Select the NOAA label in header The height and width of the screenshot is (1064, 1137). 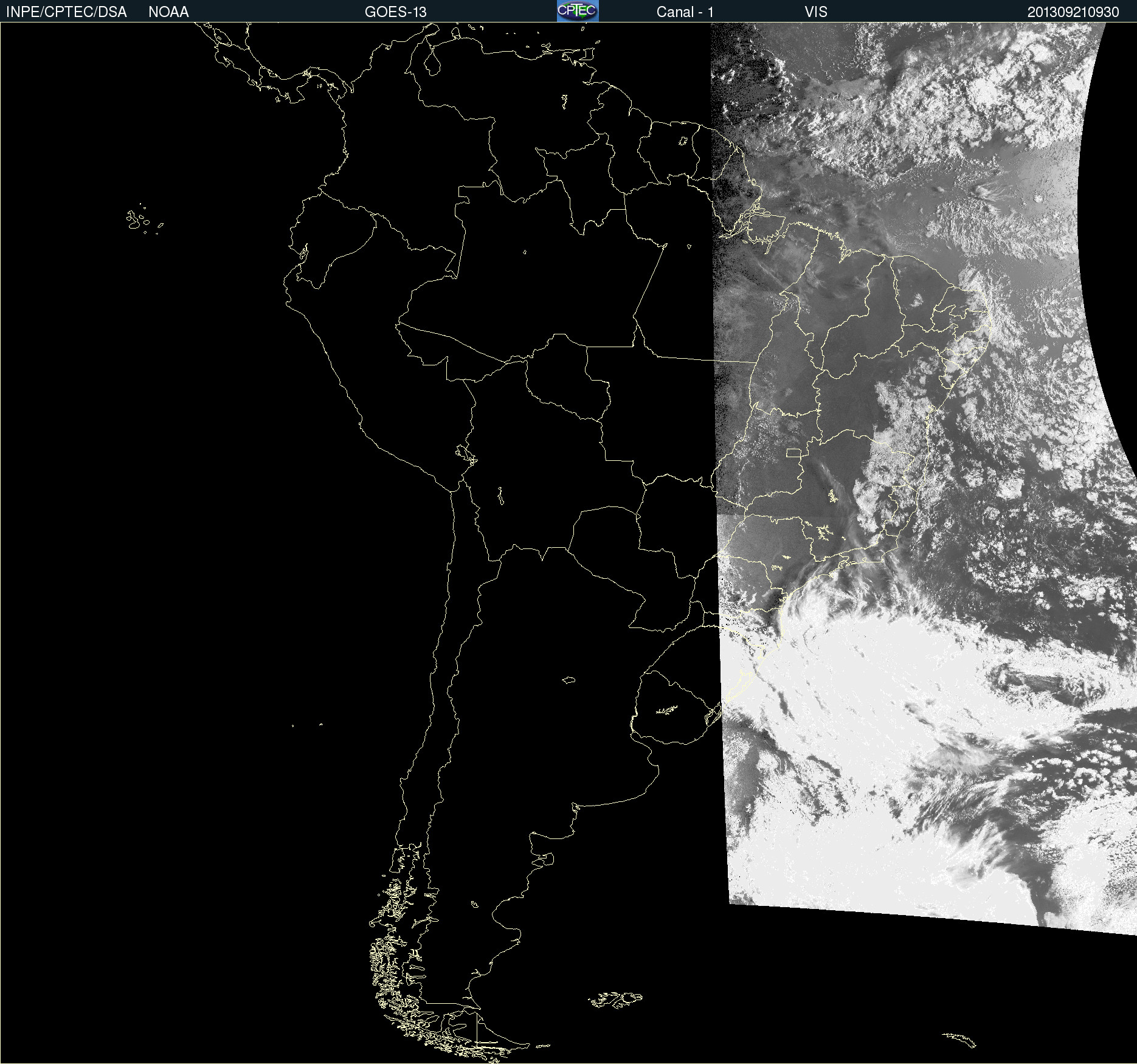click(x=168, y=12)
